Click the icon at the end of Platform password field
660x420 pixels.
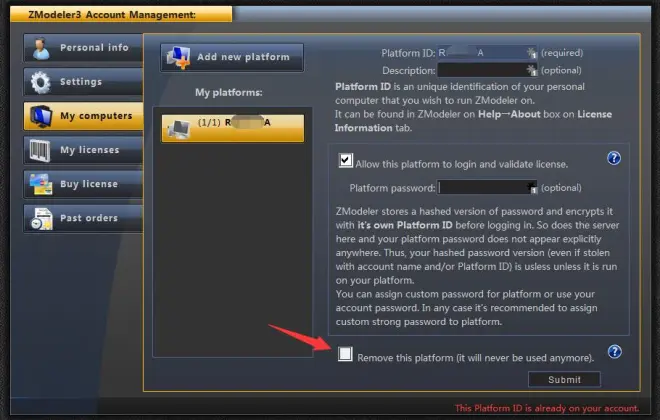[532, 188]
